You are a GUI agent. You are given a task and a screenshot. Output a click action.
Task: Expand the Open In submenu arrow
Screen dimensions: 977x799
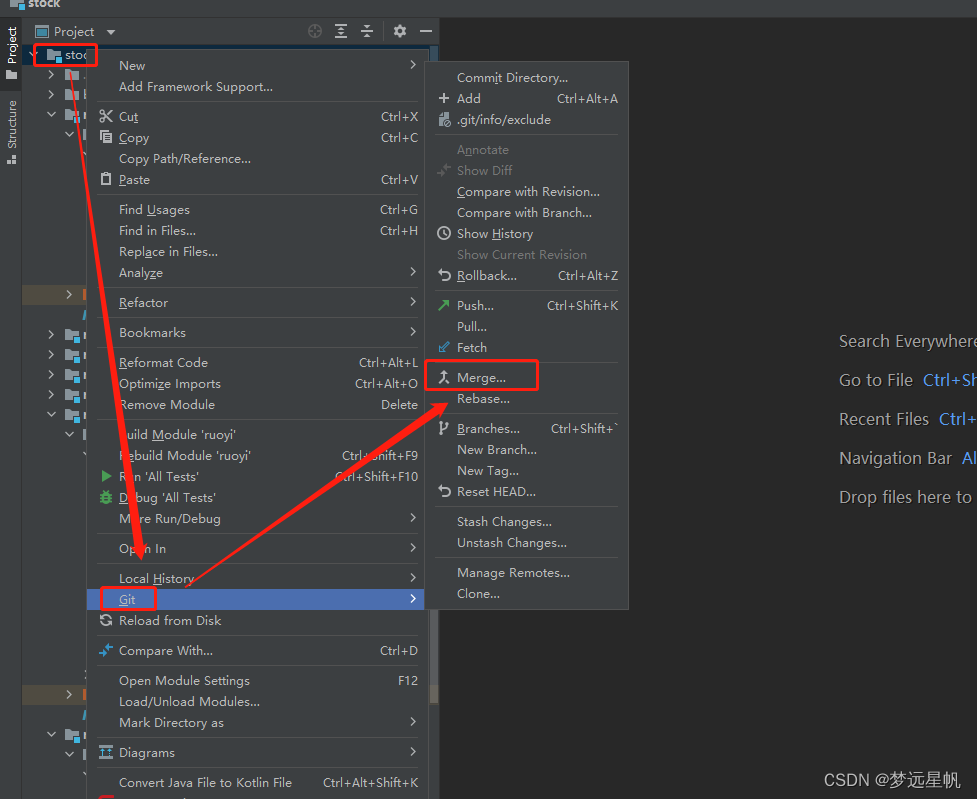coord(413,548)
